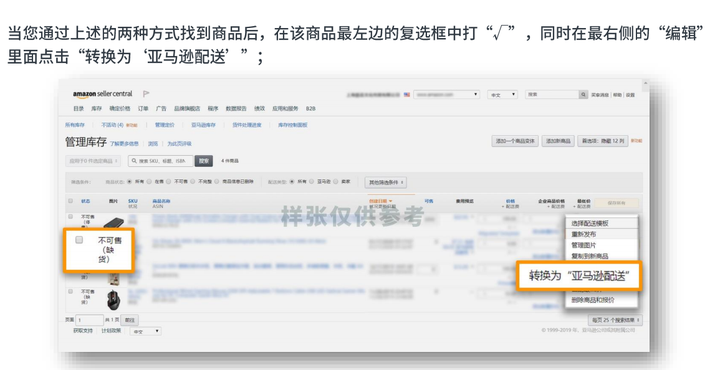This screenshot has height=370, width=720.
Task: Open the 目录 menu
Action: [79, 109]
